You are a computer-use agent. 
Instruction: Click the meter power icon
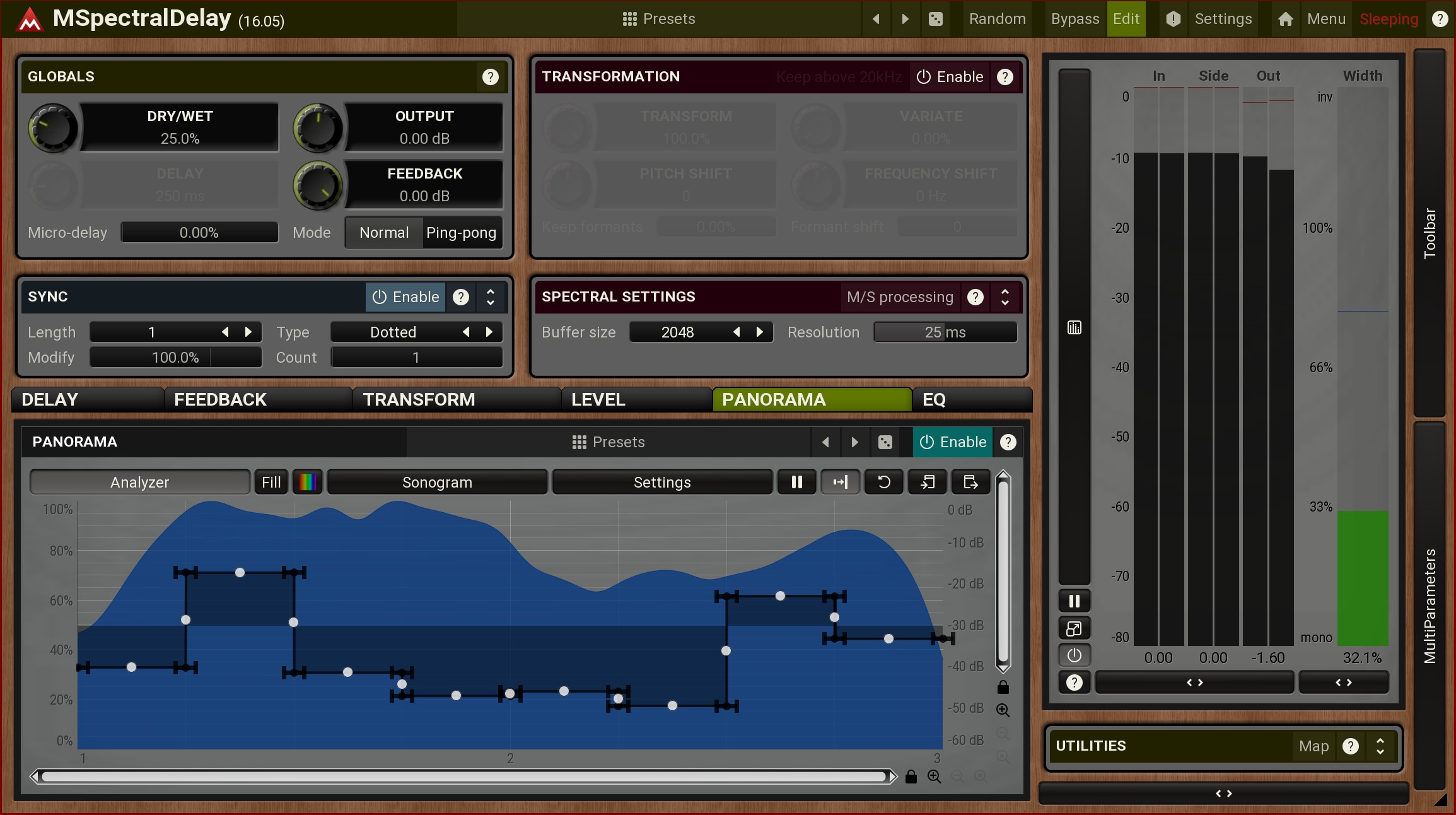pyautogui.click(x=1074, y=655)
